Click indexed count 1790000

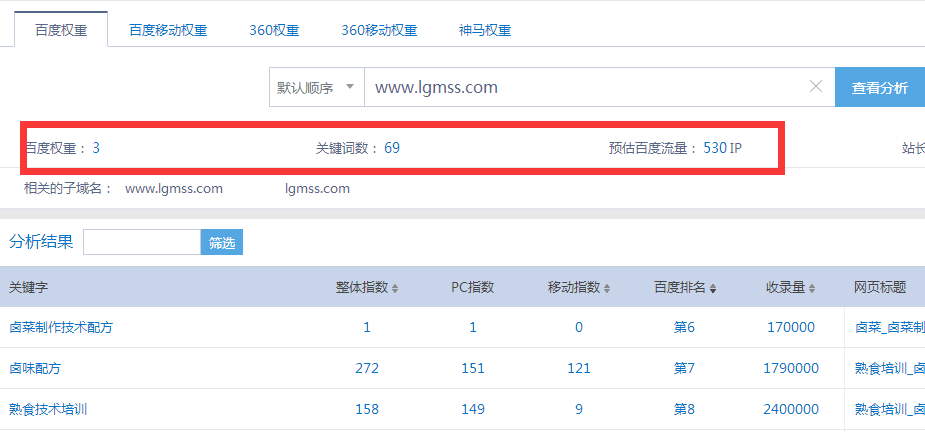(x=791, y=368)
